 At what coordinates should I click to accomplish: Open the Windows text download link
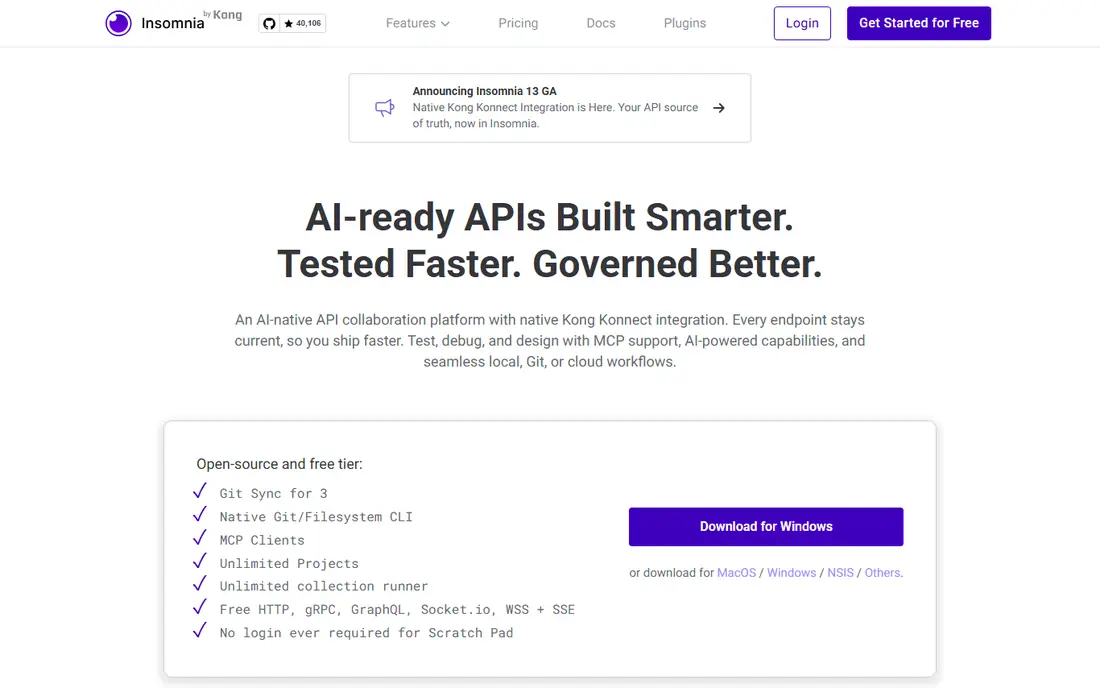(791, 573)
